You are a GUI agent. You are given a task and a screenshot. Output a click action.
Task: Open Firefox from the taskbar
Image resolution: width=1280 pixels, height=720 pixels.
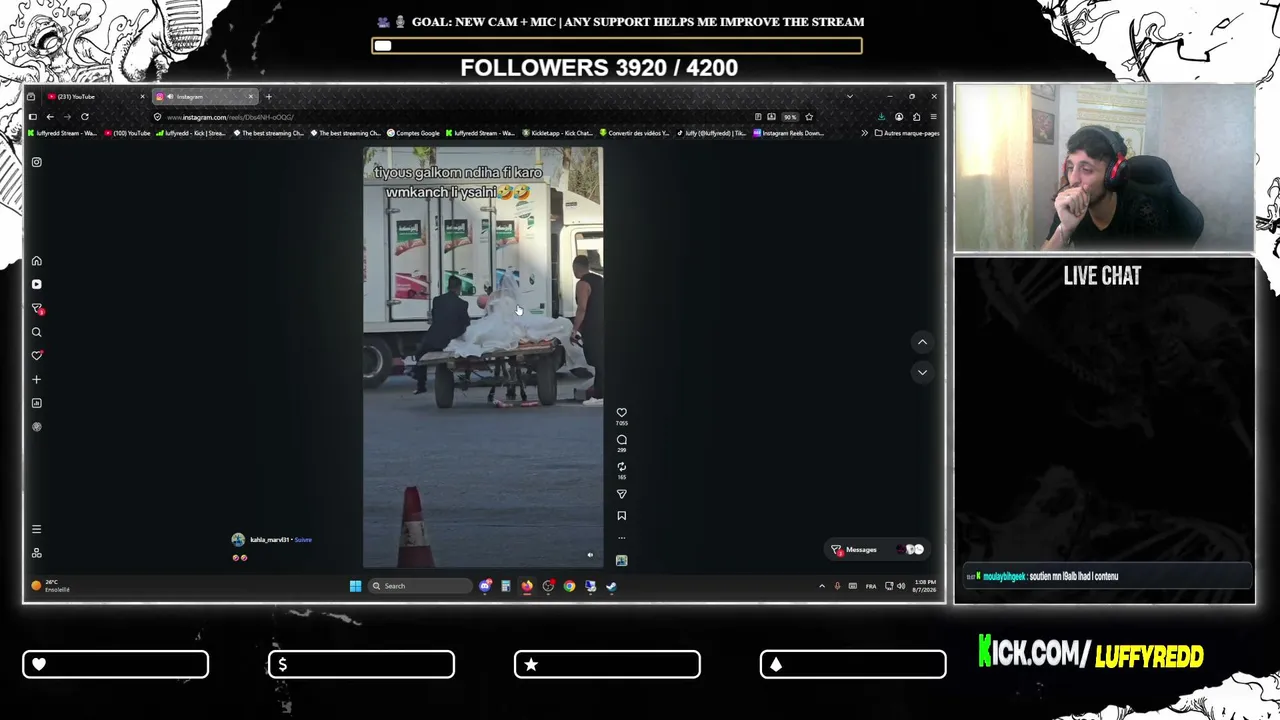527,586
